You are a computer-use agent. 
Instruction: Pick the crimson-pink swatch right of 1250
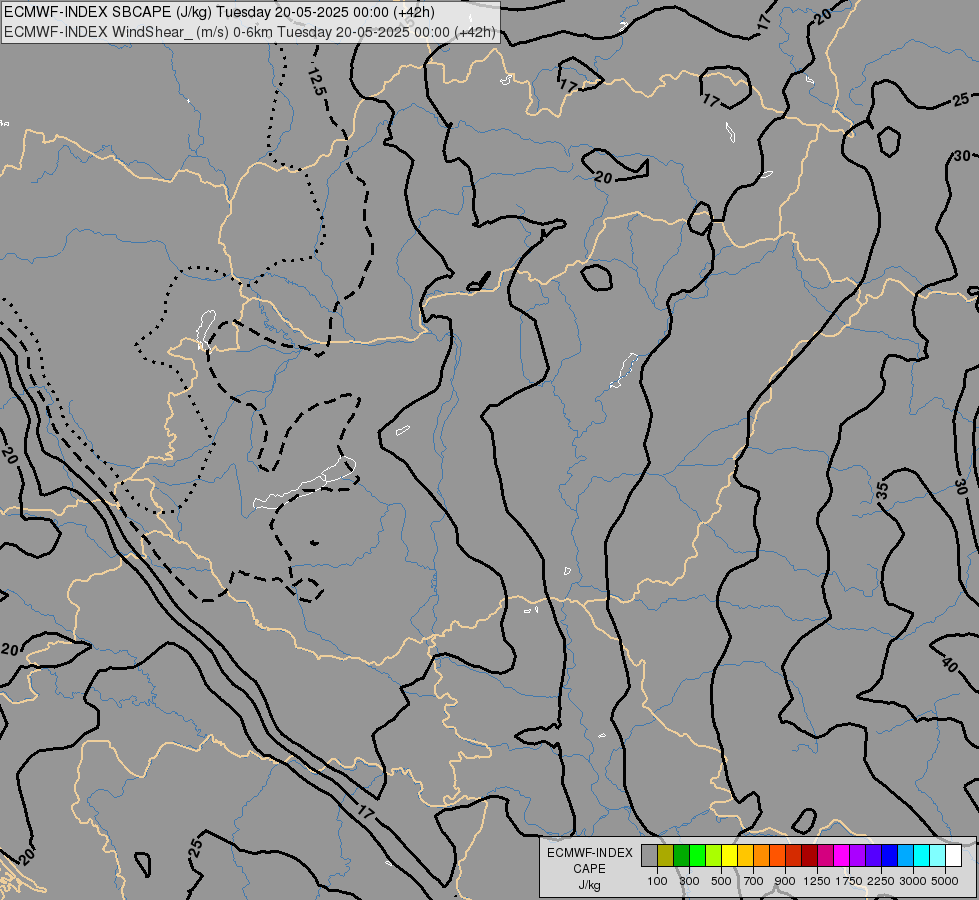[825, 856]
